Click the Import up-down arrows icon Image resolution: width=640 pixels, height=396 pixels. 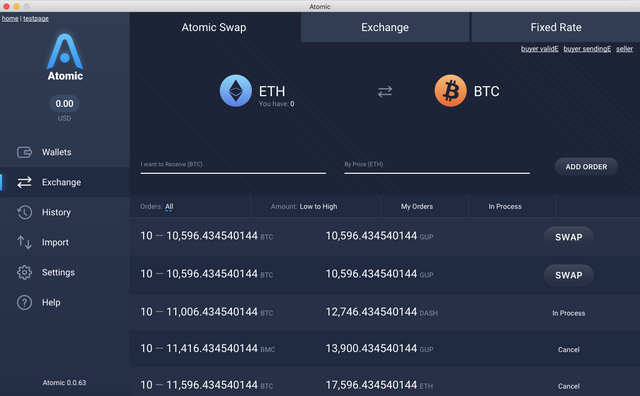(x=24, y=242)
